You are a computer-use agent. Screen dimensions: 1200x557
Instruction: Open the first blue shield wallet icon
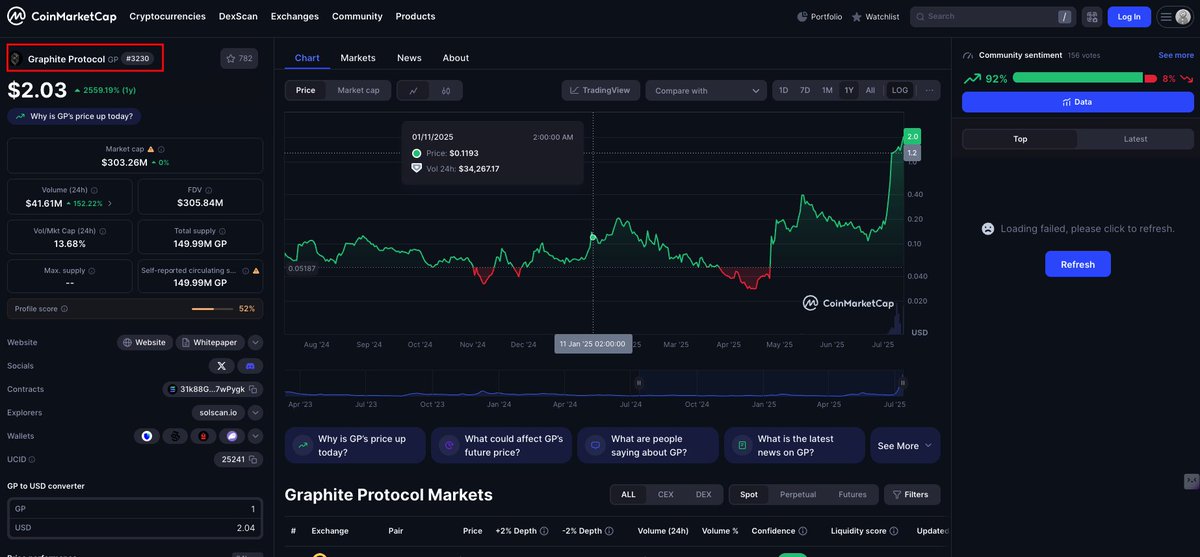[147, 436]
